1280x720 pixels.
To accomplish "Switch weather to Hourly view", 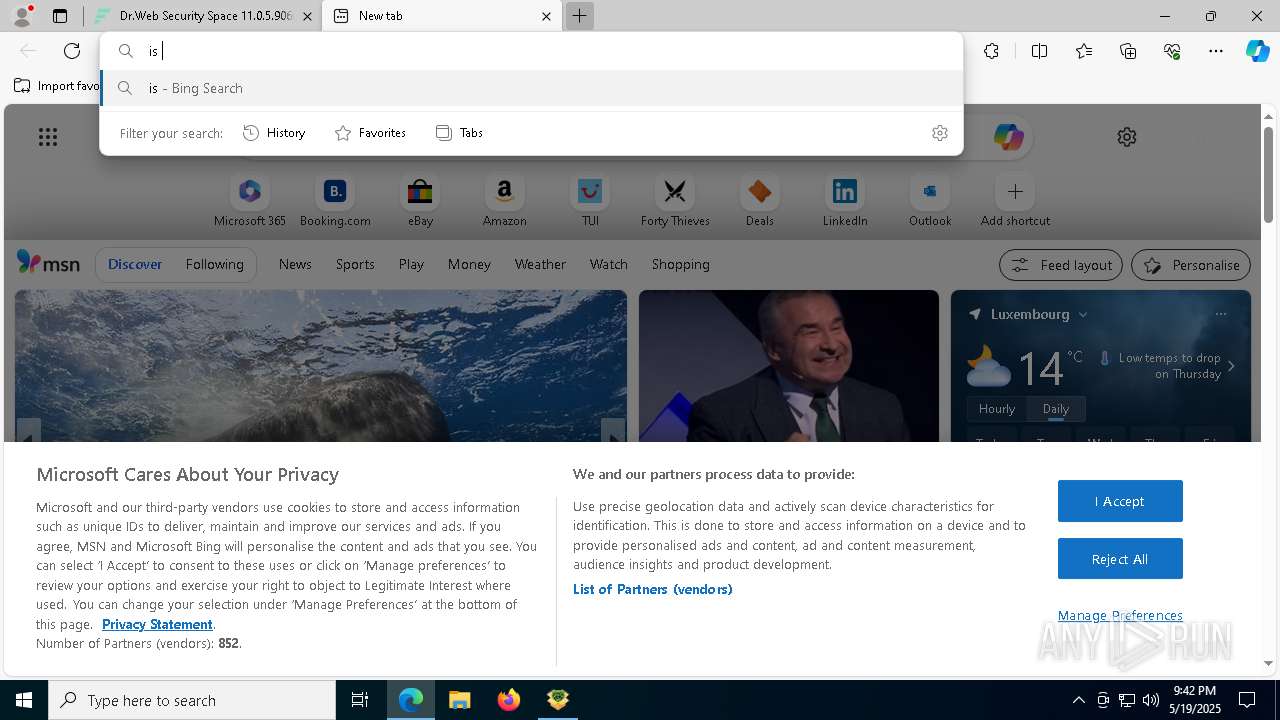I will click(x=996, y=408).
